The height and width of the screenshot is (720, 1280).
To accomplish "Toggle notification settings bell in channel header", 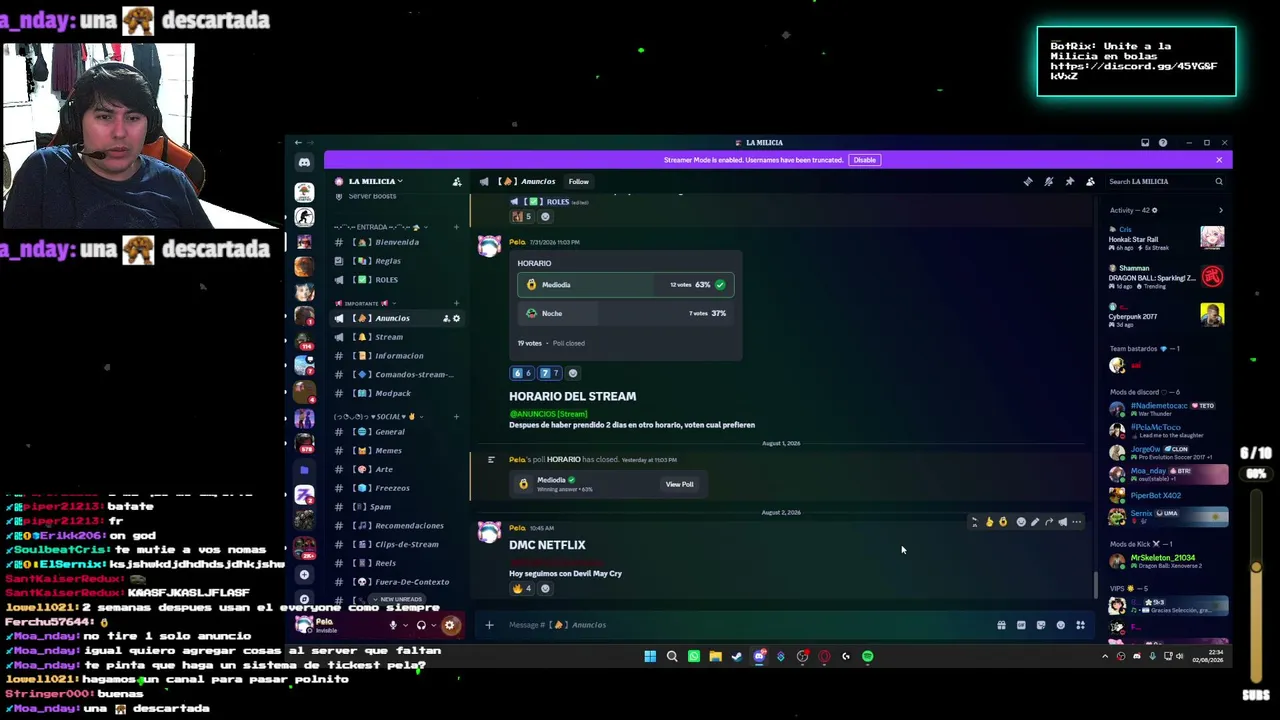I will (1049, 181).
